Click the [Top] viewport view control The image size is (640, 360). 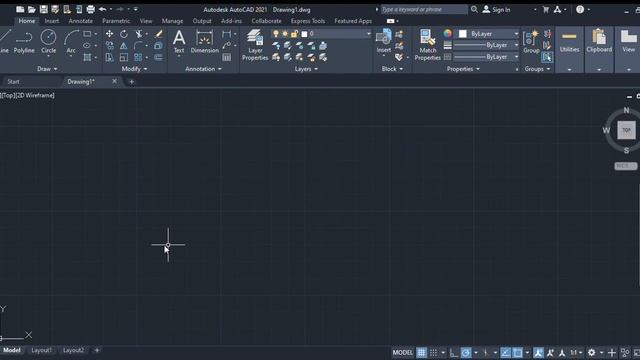[x=7, y=95]
